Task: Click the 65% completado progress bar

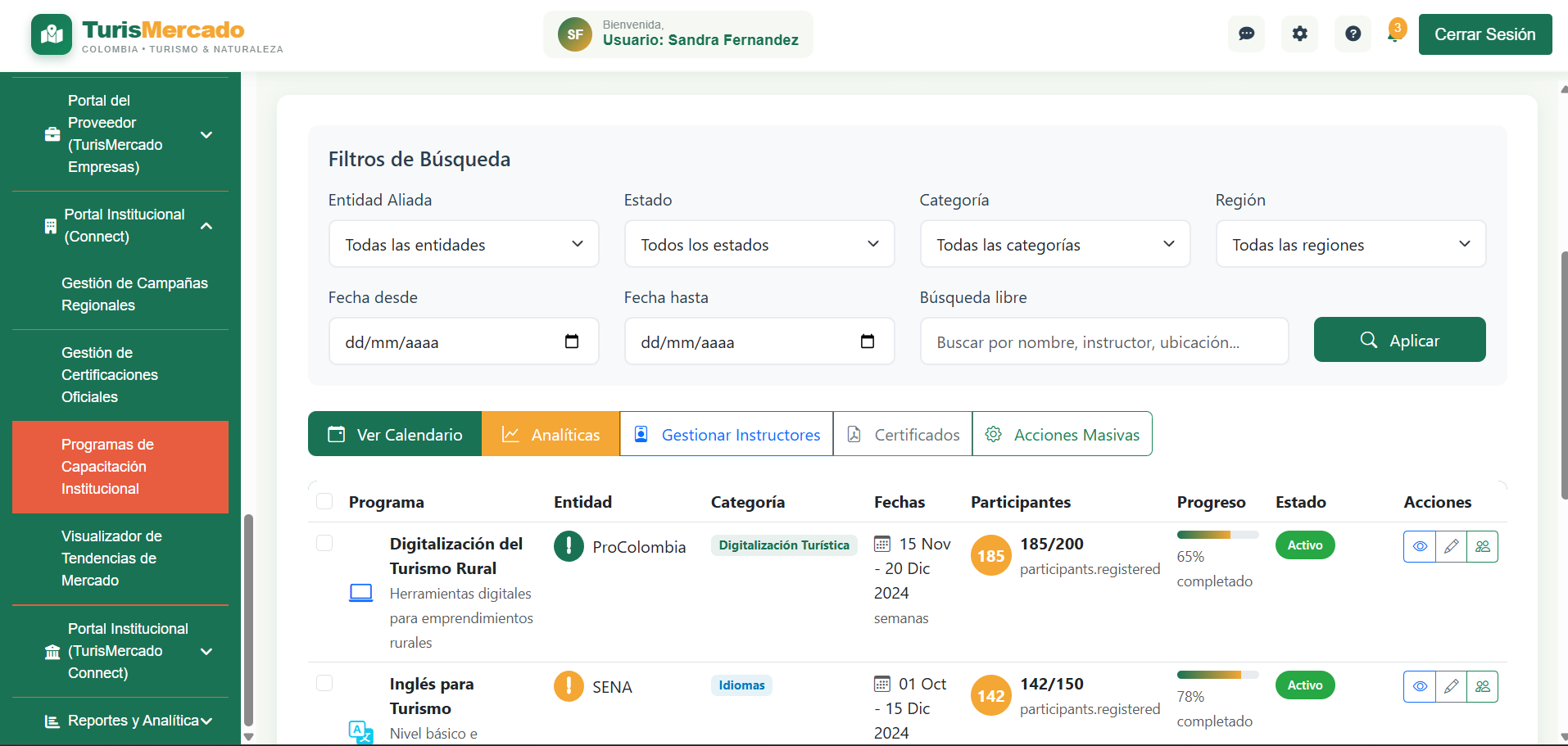Action: pos(1217,534)
